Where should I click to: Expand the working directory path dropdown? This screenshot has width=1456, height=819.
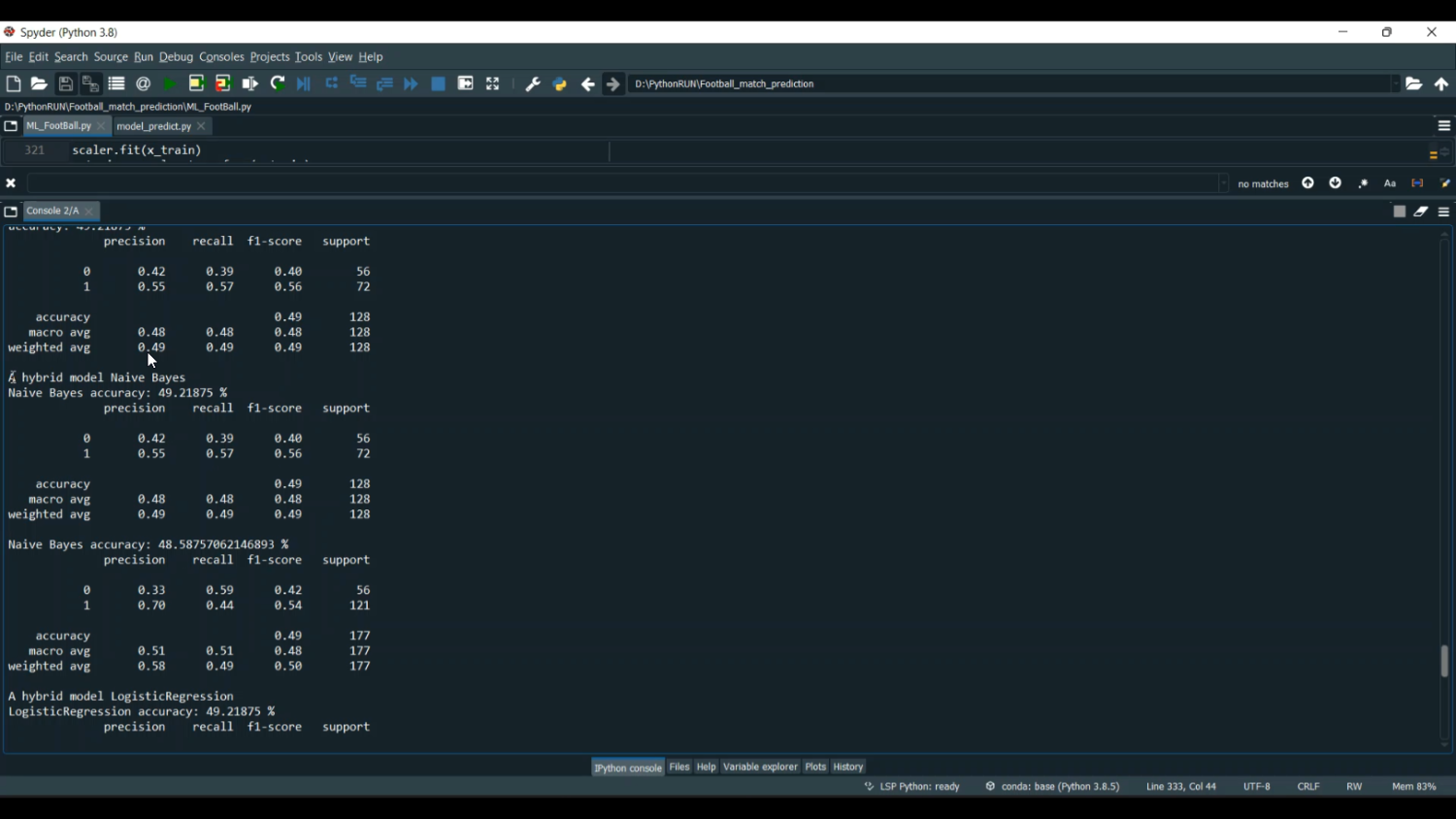1396,84
